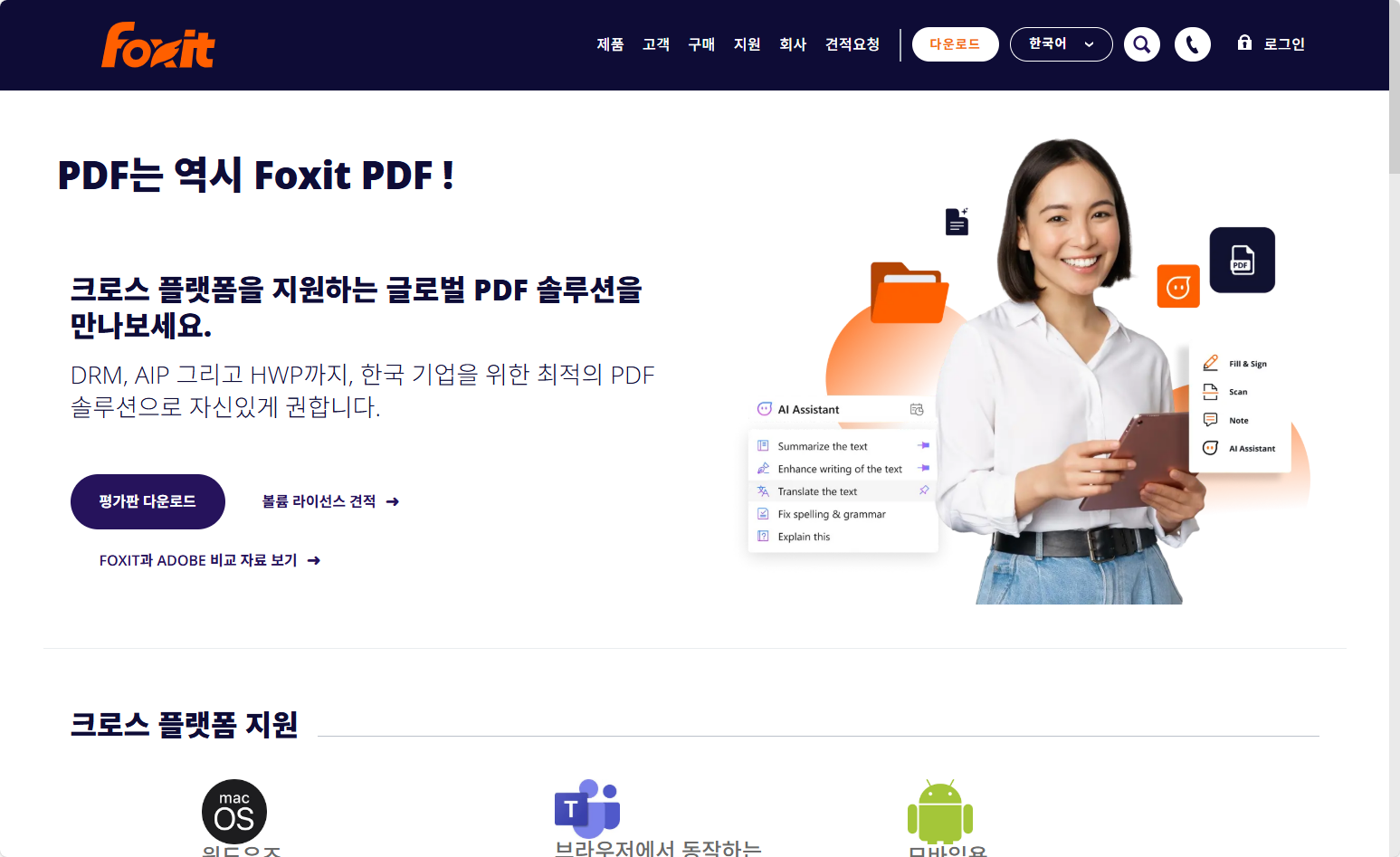Select 견적요청 in the navigation bar
The width and height of the screenshot is (1400, 857).
(852, 44)
